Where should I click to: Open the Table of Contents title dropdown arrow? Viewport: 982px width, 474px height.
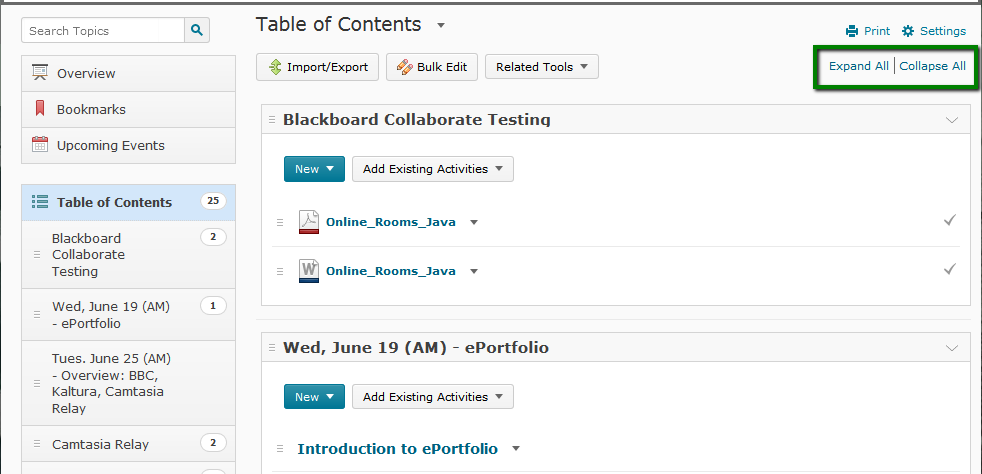pos(441,26)
